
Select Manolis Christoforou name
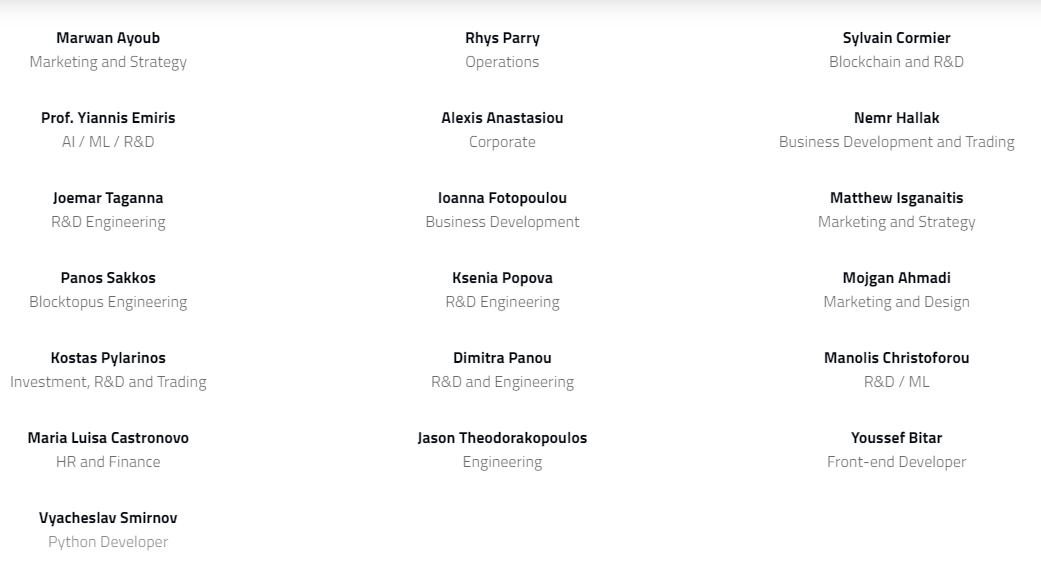click(x=896, y=358)
